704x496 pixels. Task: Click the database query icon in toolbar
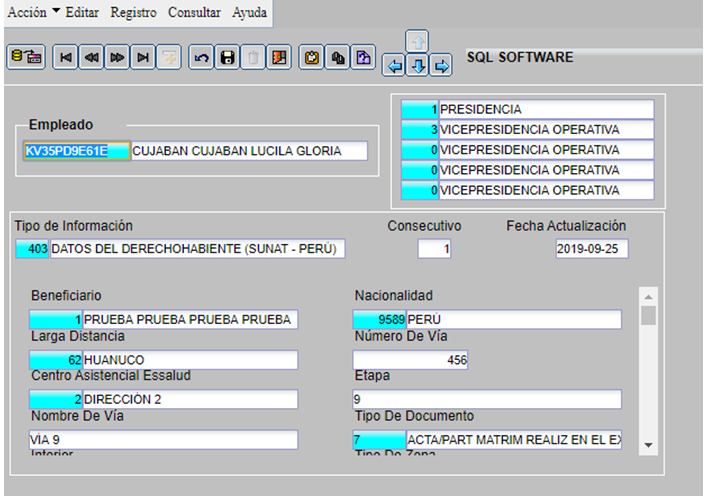[26, 58]
